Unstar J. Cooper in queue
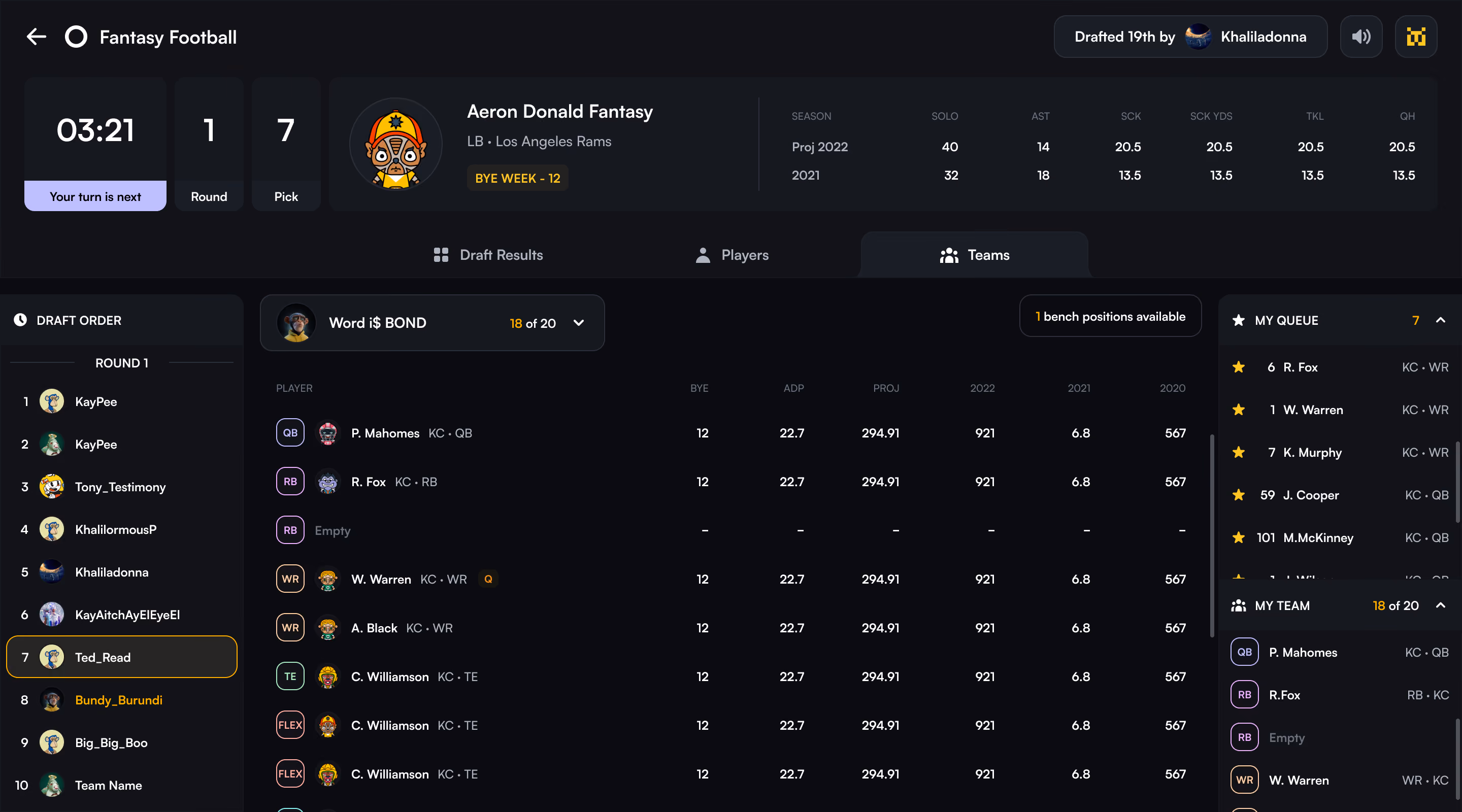Viewport: 1462px width, 812px height. pyautogui.click(x=1239, y=495)
